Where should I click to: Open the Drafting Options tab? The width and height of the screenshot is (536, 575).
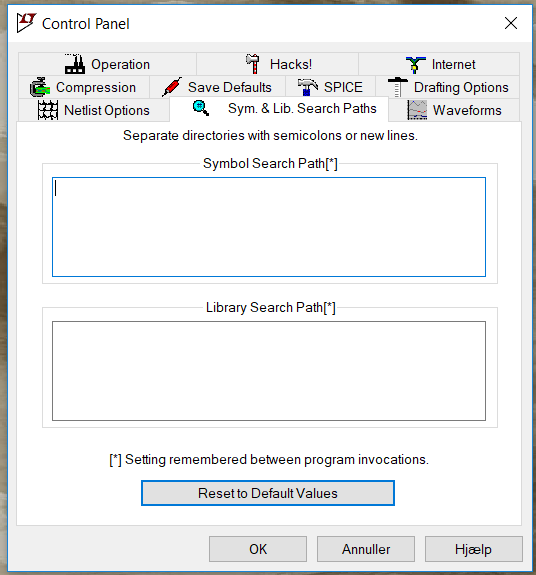[448, 87]
